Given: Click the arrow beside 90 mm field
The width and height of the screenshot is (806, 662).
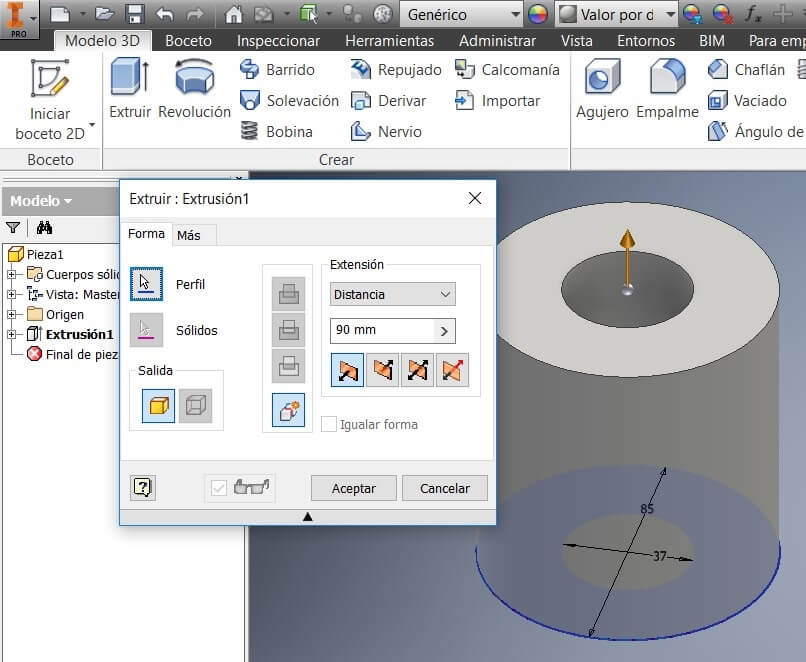Looking at the screenshot, I should (x=445, y=331).
